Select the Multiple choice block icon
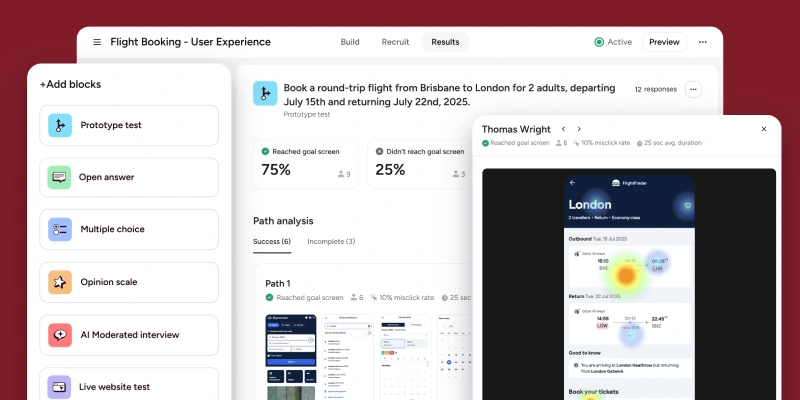This screenshot has width=800, height=400. point(60,229)
